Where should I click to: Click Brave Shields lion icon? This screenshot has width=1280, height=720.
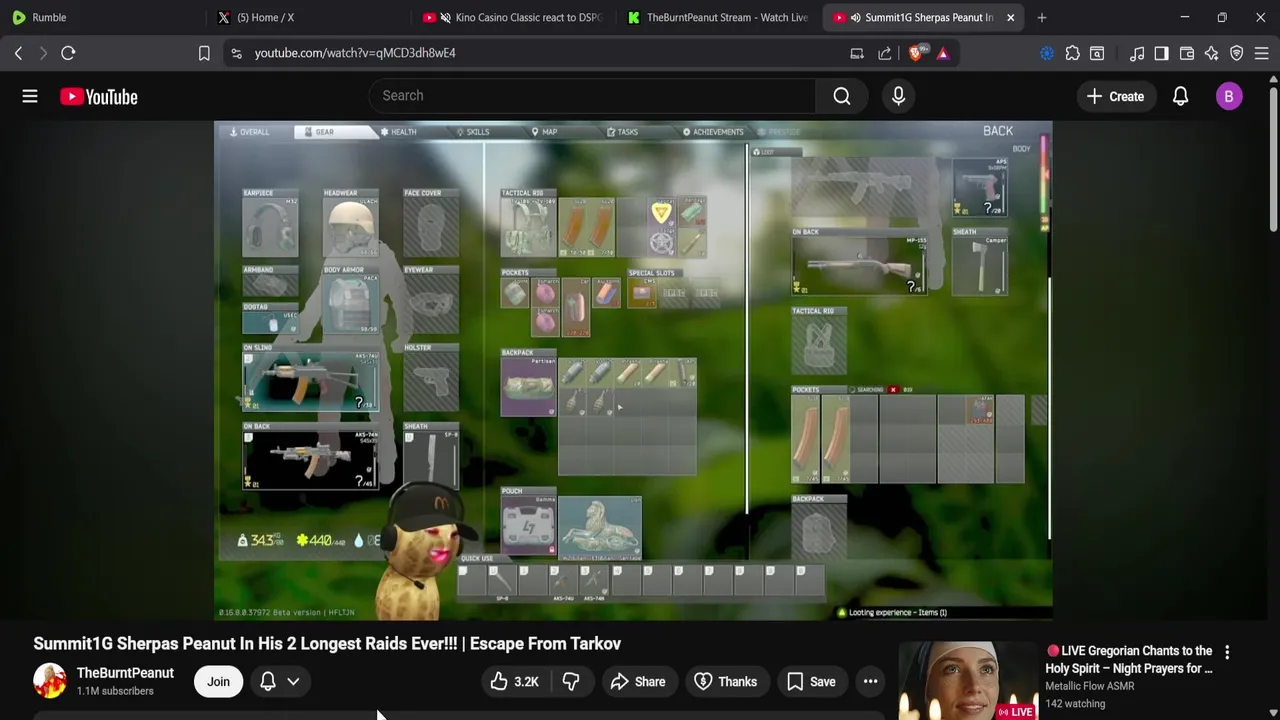[917, 53]
